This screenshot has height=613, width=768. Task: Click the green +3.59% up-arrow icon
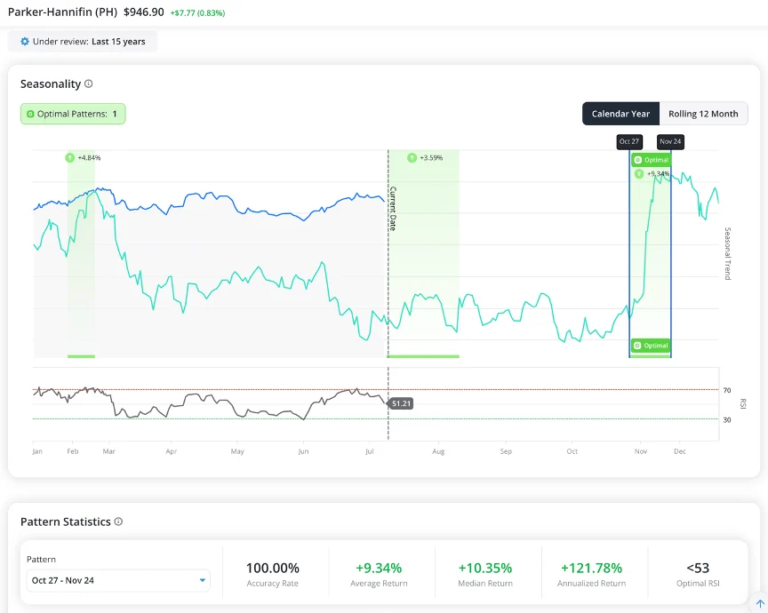point(412,158)
